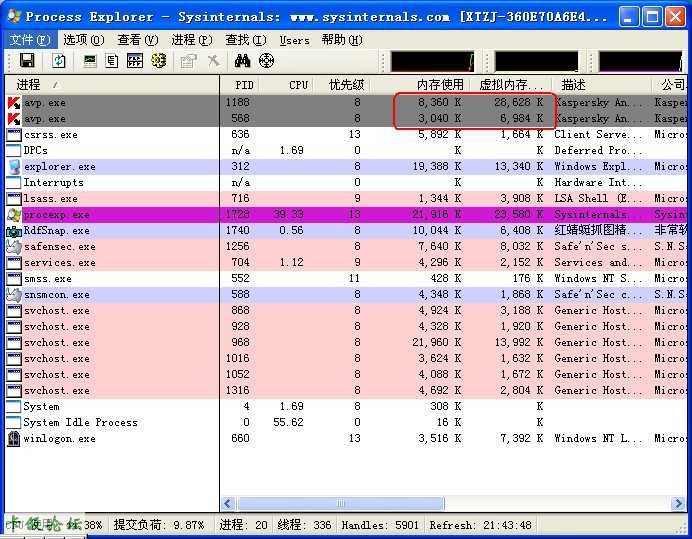Open the 查找(I) menu
This screenshot has height=539, width=692.
point(246,40)
